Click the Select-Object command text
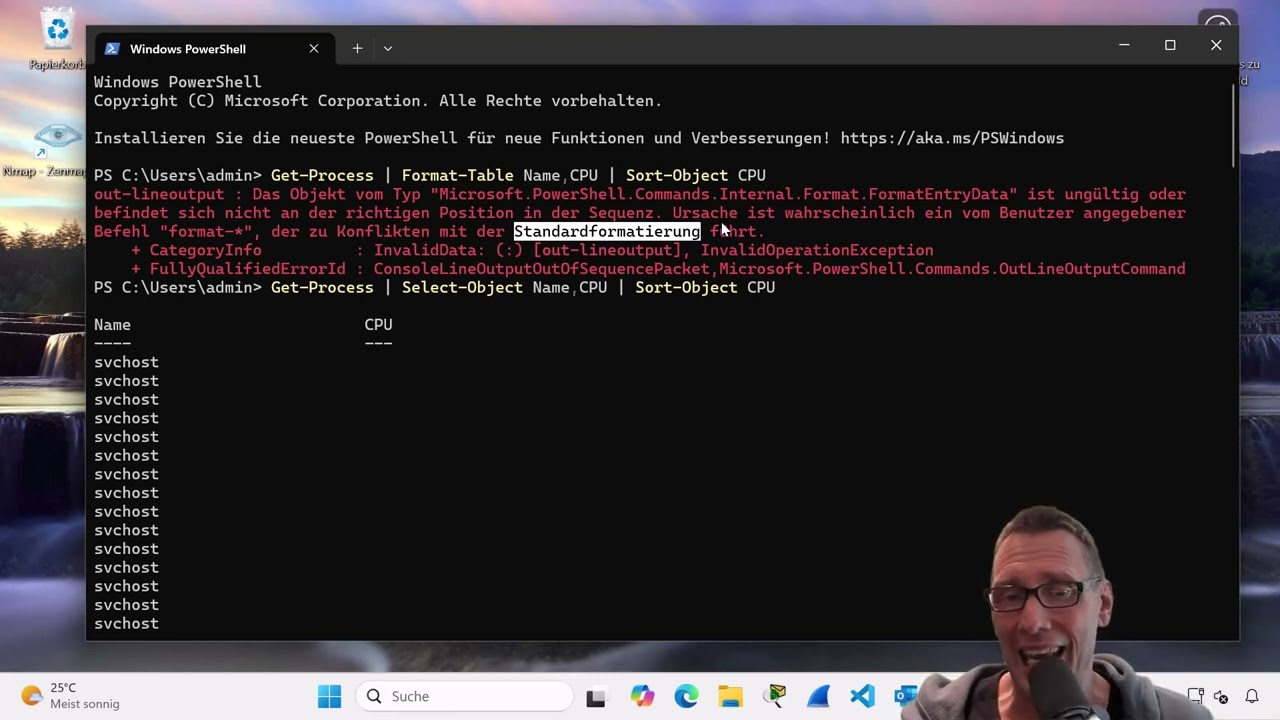1280x720 pixels. [x=462, y=287]
